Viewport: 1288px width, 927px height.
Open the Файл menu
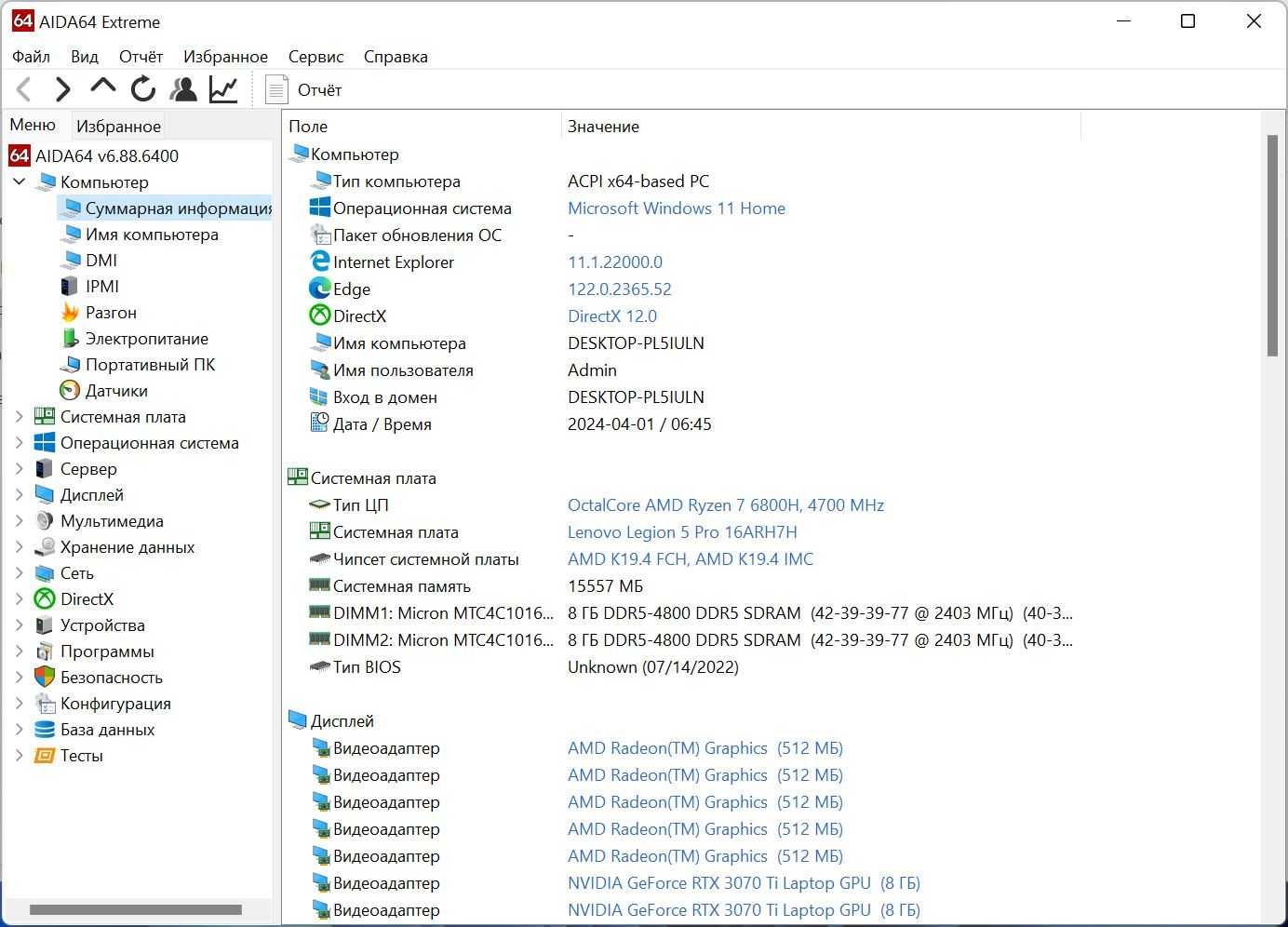pos(31,57)
